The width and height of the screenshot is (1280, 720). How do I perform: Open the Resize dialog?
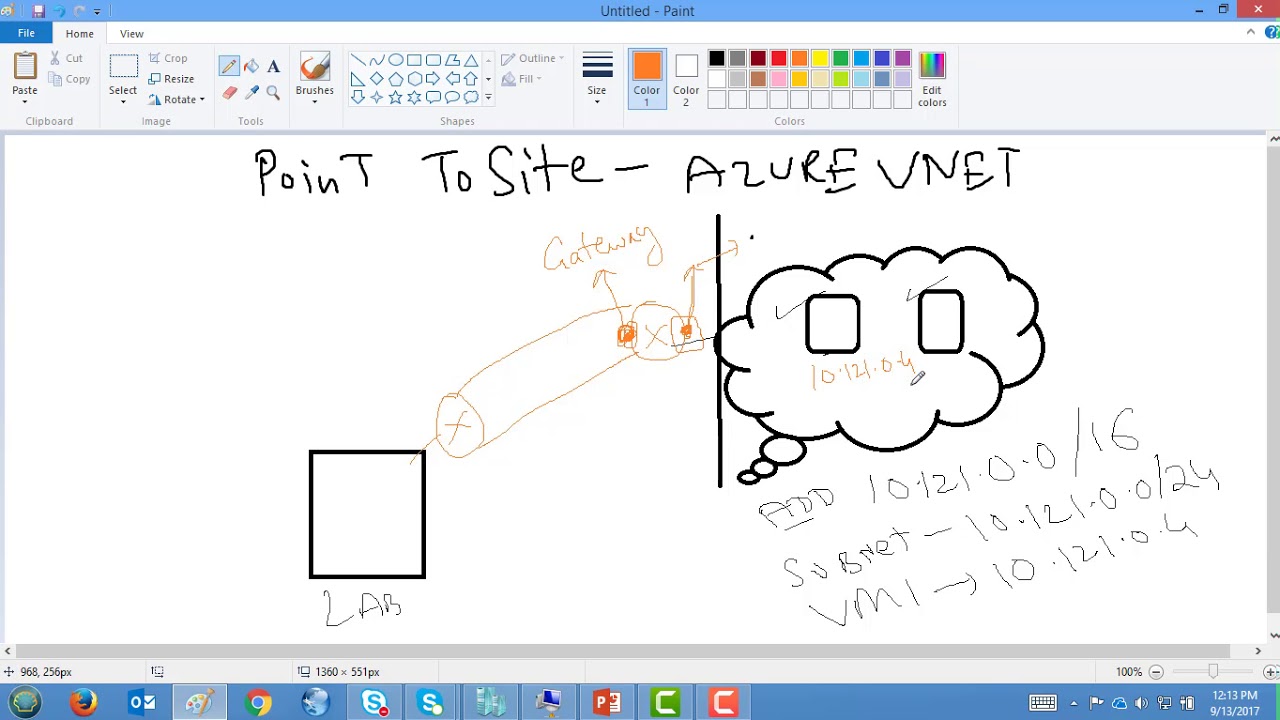[171, 79]
